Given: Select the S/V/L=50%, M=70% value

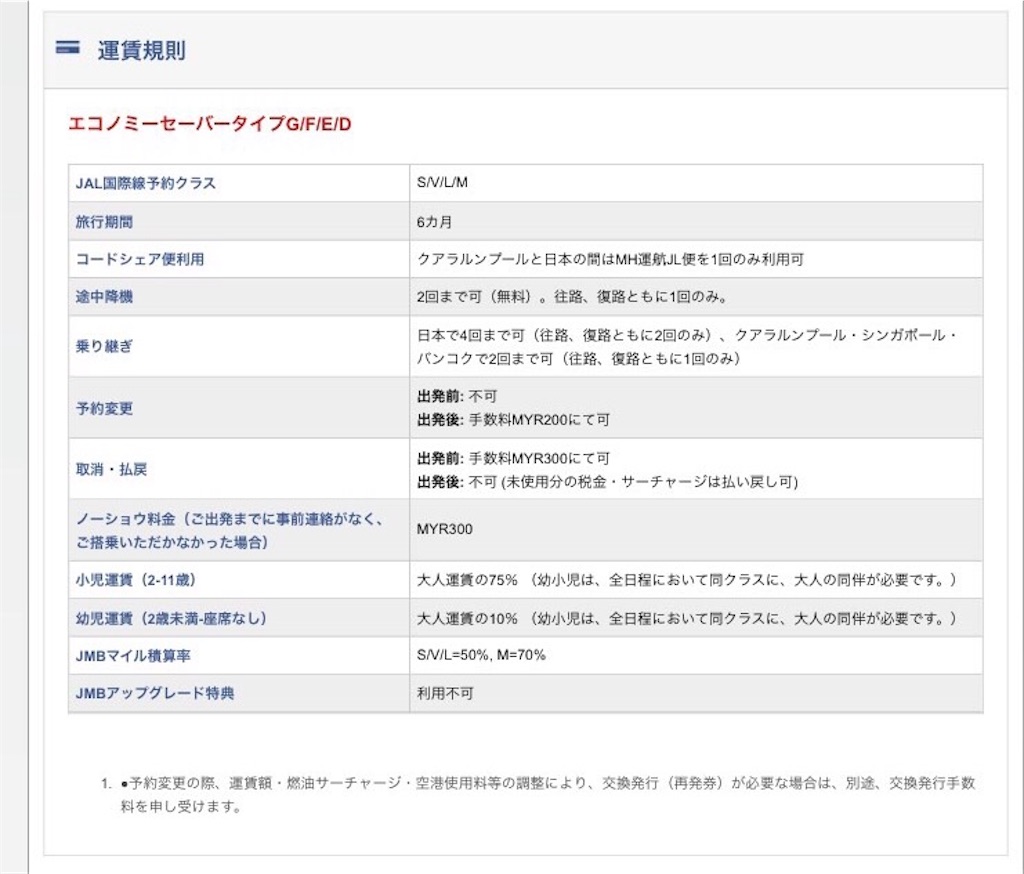Looking at the screenshot, I should (481, 655).
